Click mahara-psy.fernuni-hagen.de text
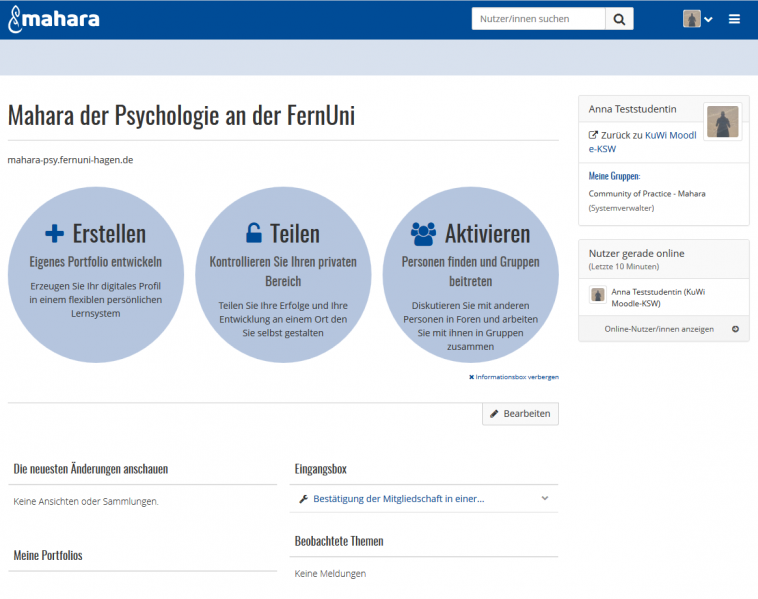The image size is (758, 599). [x=71, y=160]
